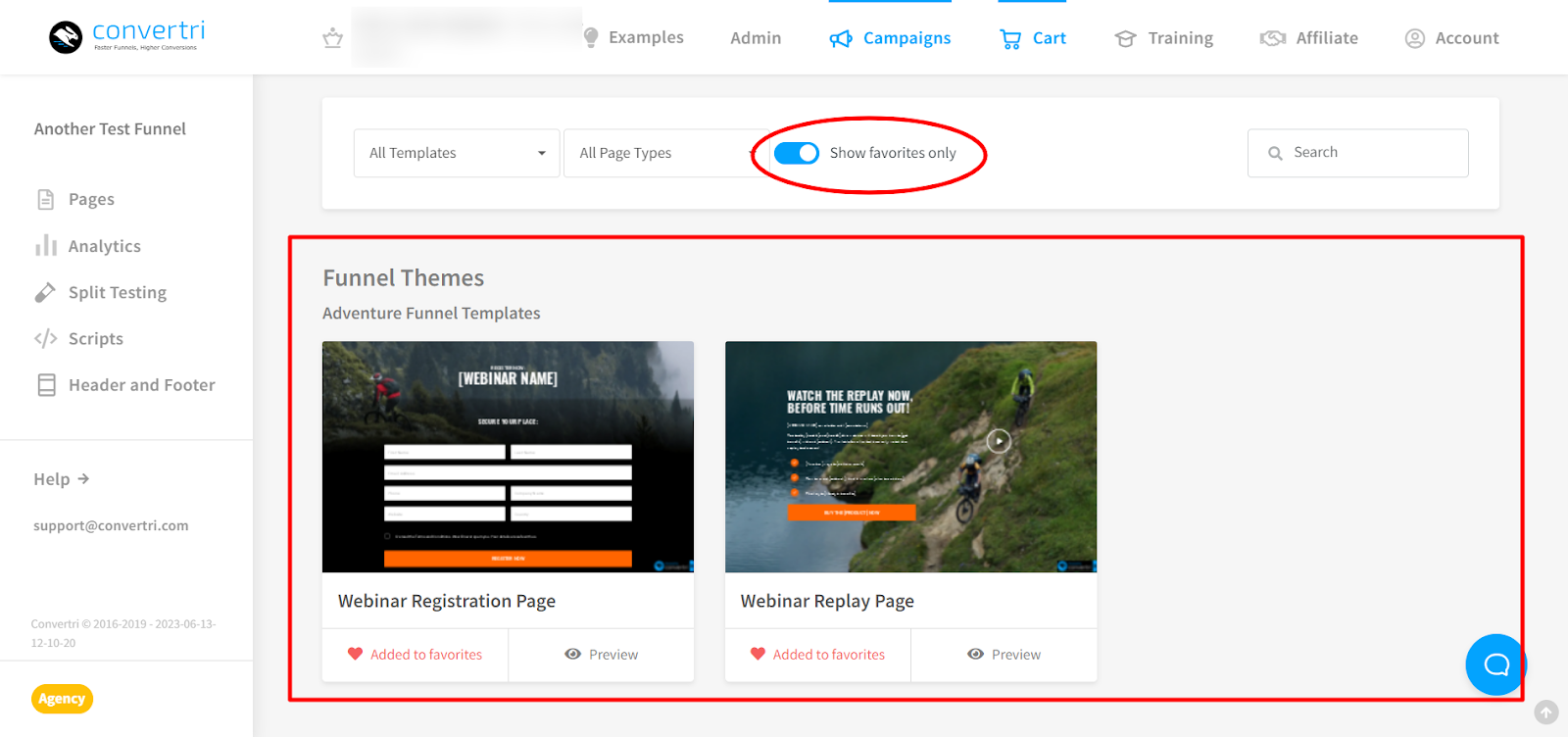Click the Analytics bar chart icon

pos(46,246)
